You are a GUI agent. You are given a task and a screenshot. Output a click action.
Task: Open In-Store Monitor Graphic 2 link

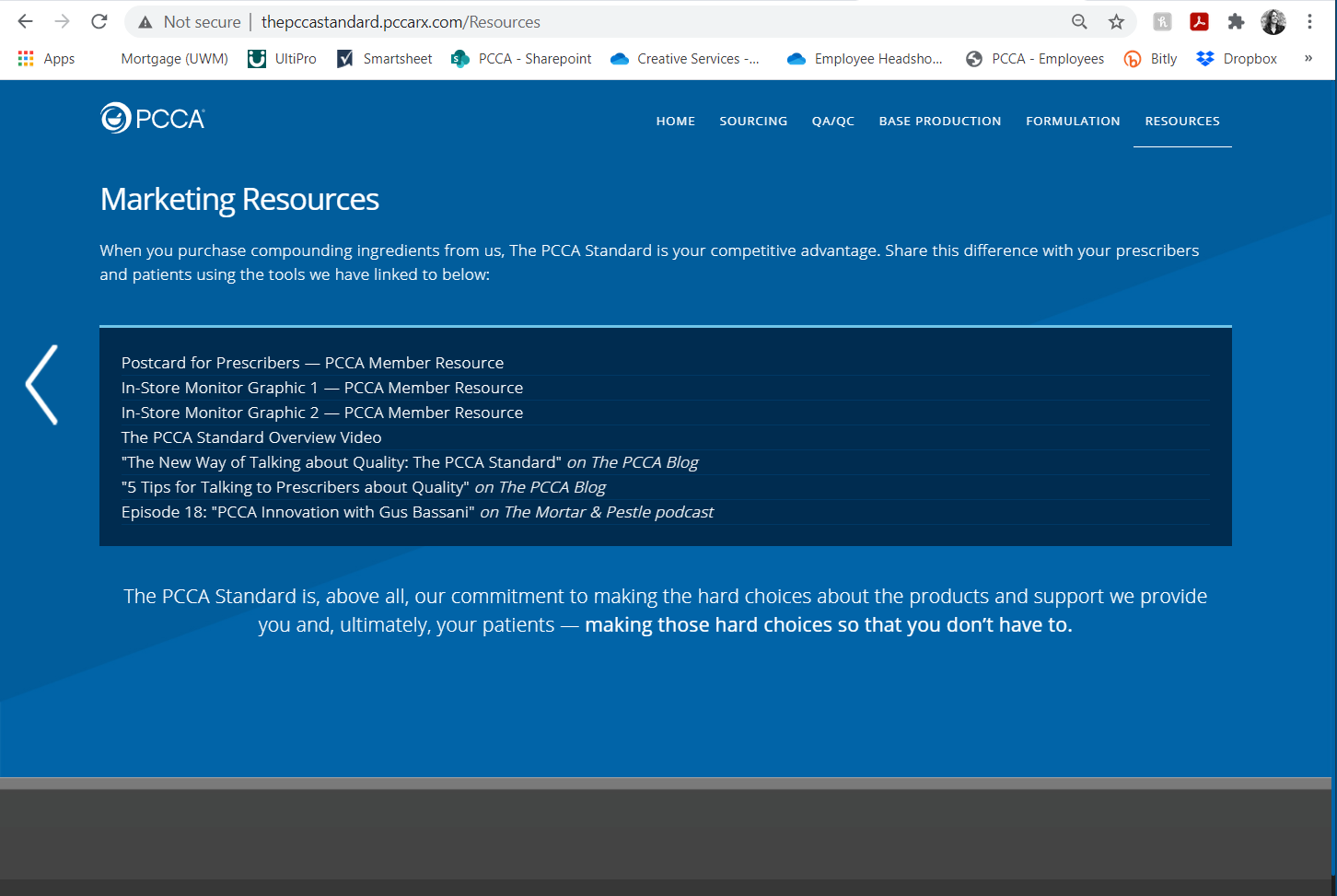322,413
